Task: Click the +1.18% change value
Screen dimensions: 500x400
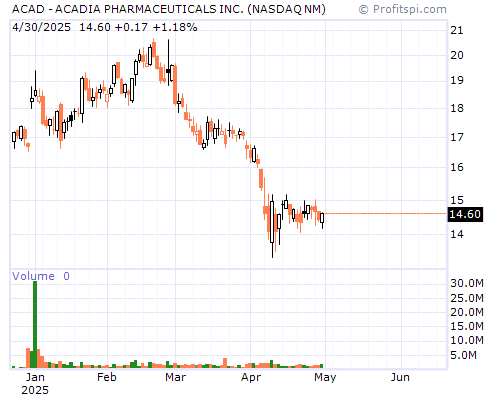Action: [x=175, y=27]
